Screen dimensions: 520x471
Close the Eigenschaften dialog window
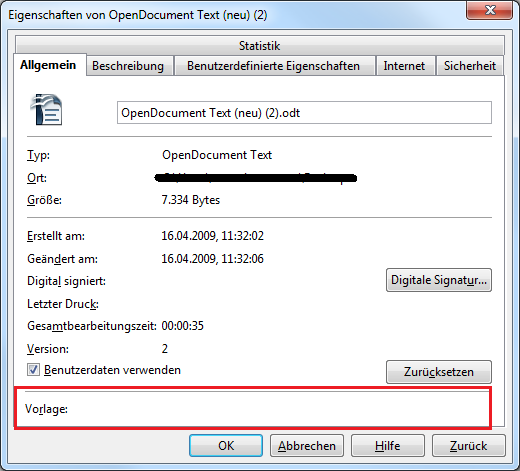(x=489, y=10)
